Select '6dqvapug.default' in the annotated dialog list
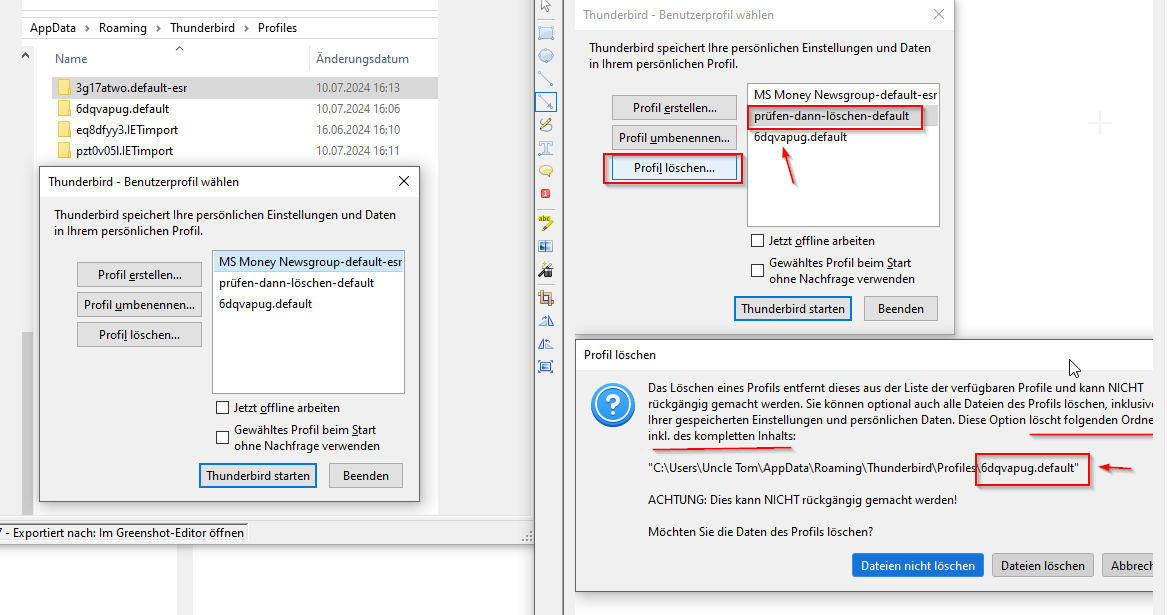The width and height of the screenshot is (1167, 615). tap(843, 137)
